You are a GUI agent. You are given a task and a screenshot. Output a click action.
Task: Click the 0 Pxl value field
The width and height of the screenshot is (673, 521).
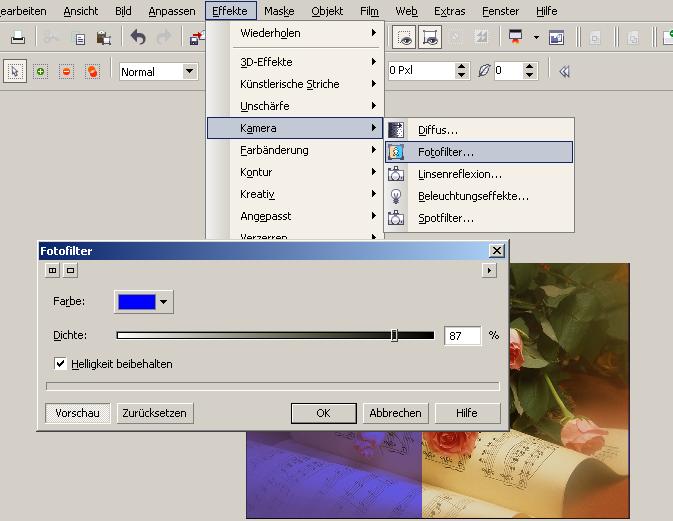point(421,70)
